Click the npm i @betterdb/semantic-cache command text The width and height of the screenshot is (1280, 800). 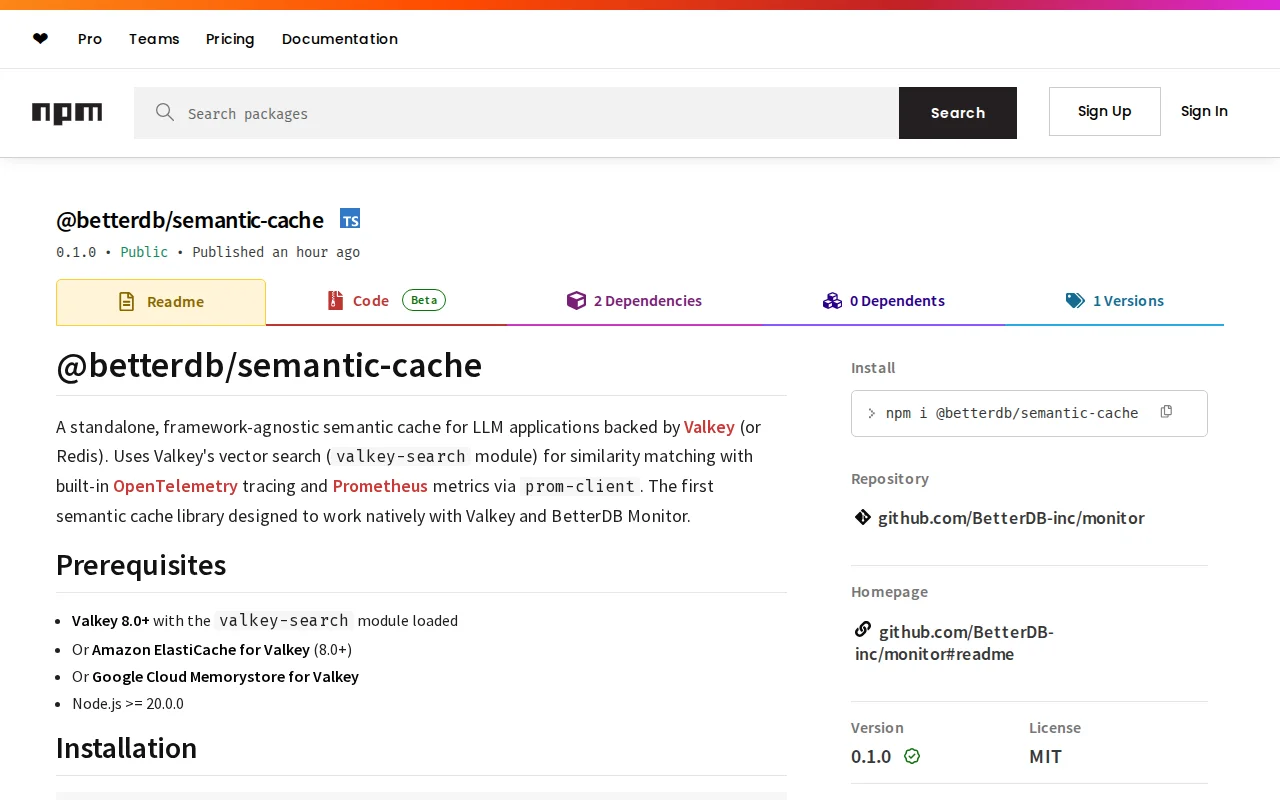tap(1012, 413)
